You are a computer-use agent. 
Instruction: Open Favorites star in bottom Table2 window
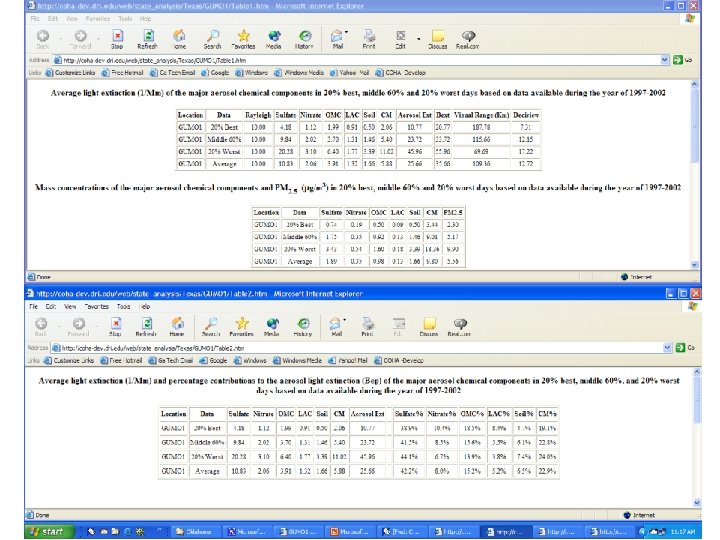click(242, 327)
